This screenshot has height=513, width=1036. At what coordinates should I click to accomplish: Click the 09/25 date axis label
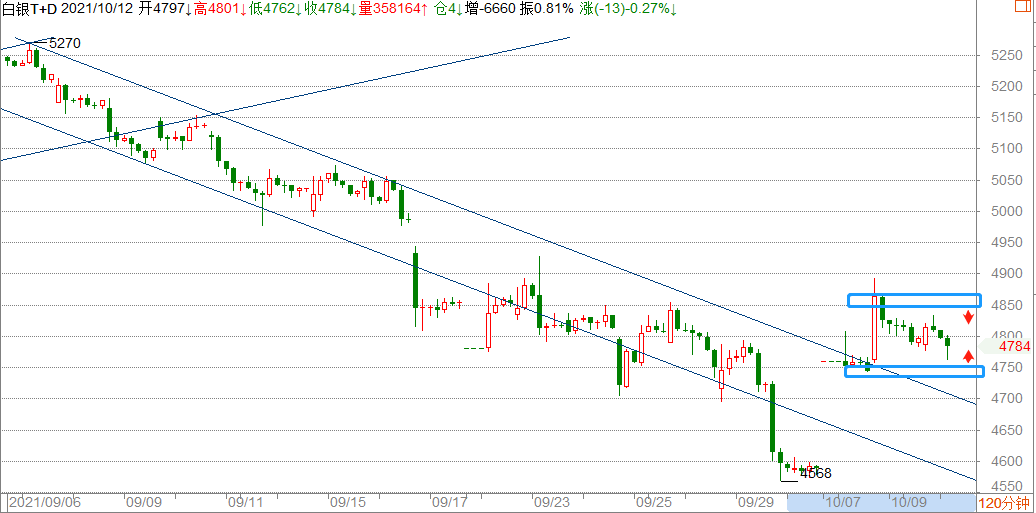pyautogui.click(x=654, y=502)
